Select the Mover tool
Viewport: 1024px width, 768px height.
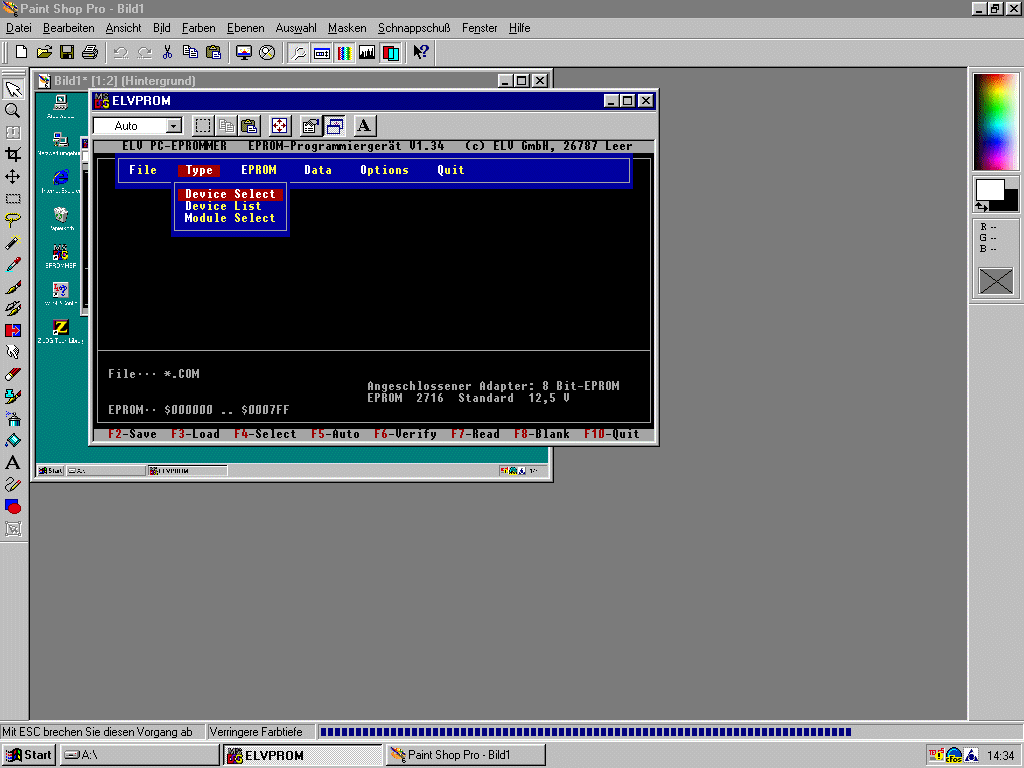(13, 176)
